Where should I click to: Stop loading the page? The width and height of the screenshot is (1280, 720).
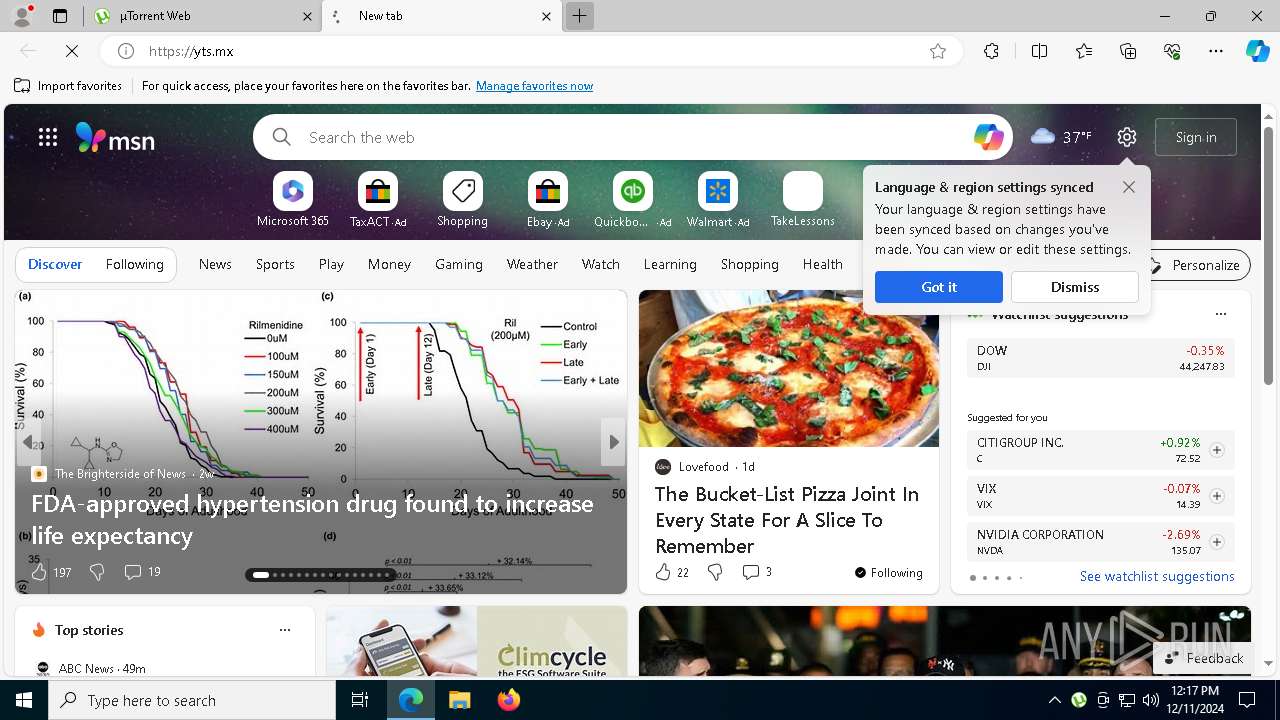(73, 51)
